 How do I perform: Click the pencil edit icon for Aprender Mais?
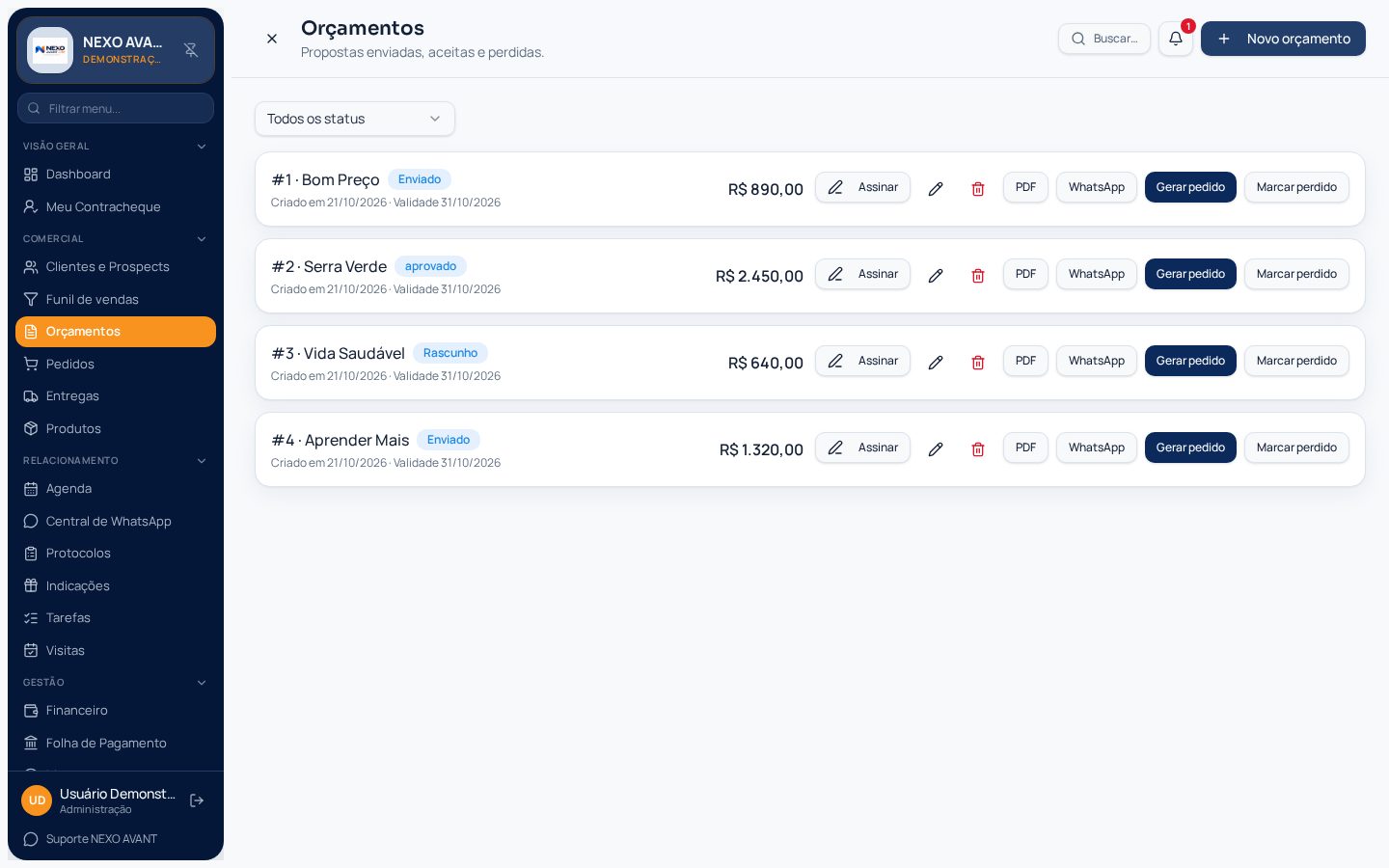pyautogui.click(x=936, y=449)
